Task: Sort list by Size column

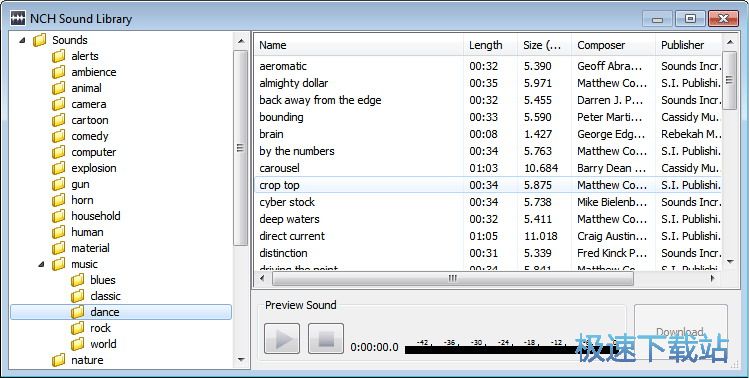Action: tap(544, 45)
